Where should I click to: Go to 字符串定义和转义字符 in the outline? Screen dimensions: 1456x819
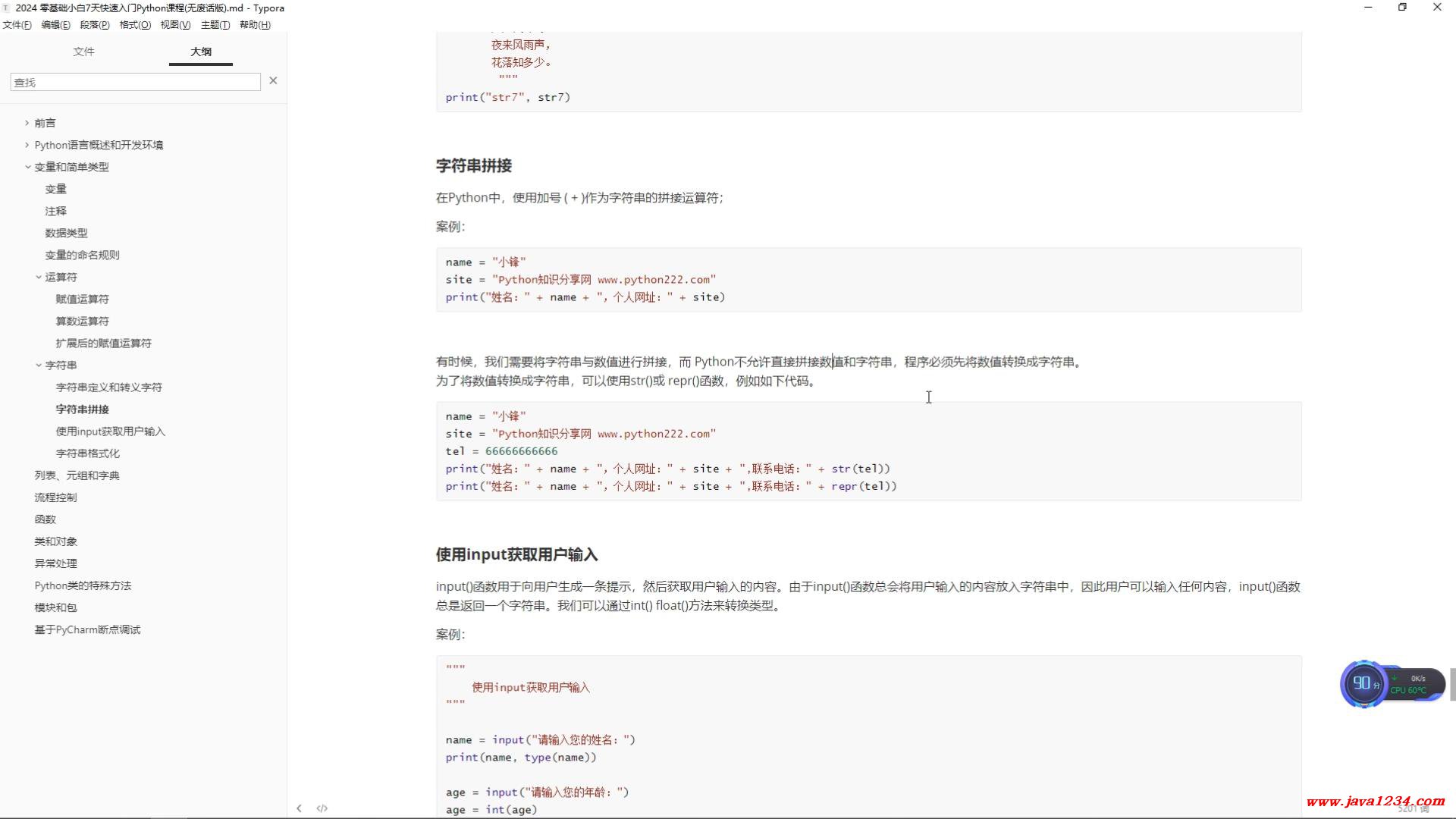108,387
